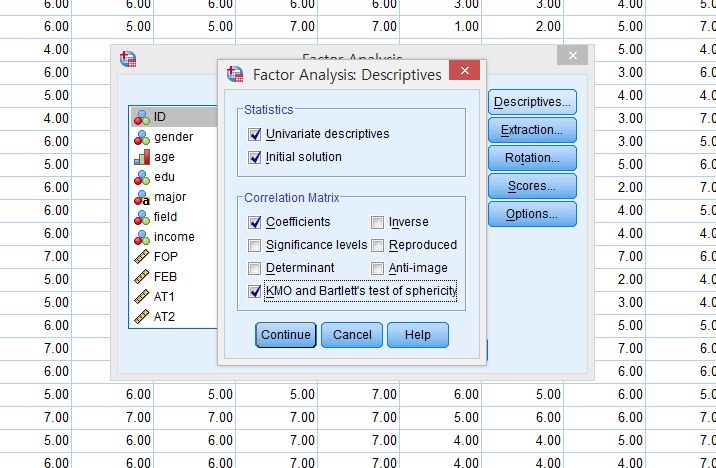Viewport: 716px width, 468px height.
Task: Select the AT1 variable name
Action: click(164, 297)
